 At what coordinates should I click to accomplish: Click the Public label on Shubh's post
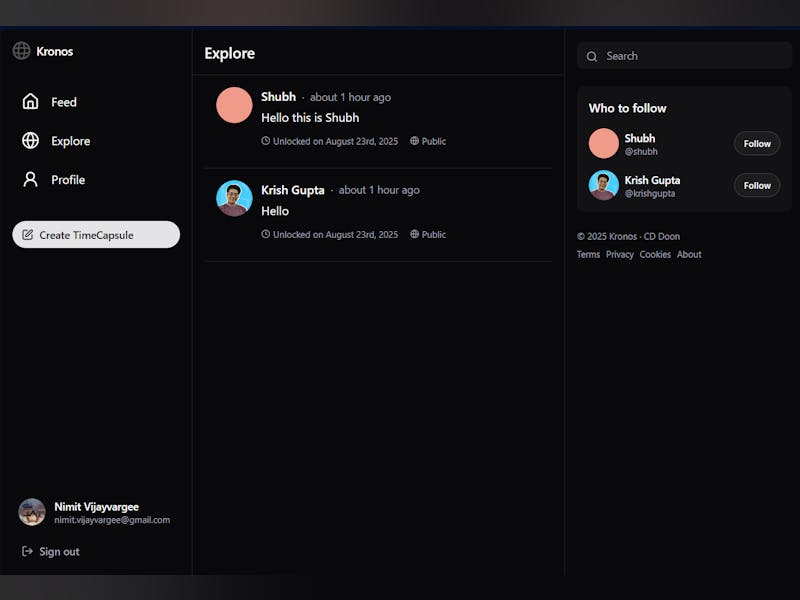click(434, 141)
